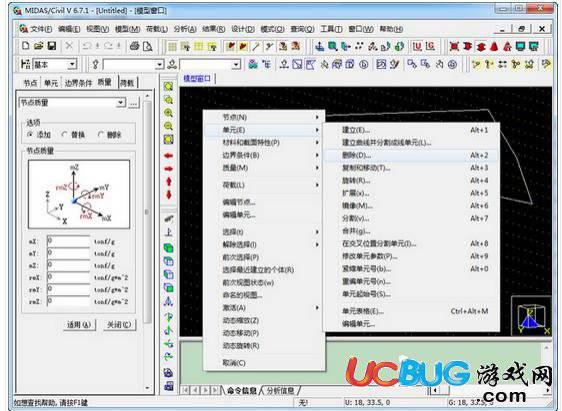Pan view with red up arrow icon
The height and width of the screenshot is (411, 562).
point(169,181)
